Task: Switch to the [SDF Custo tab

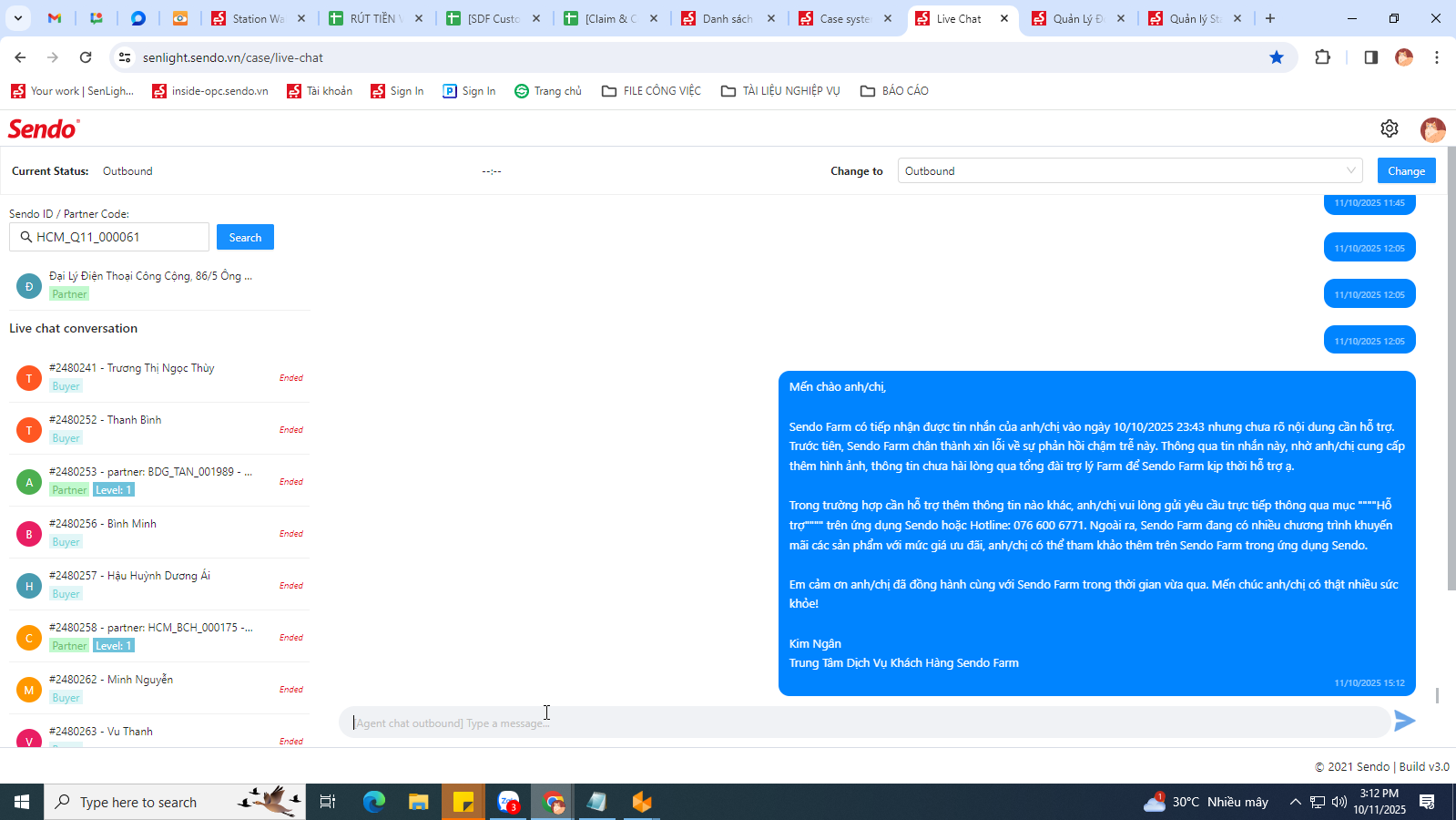Action: 493,18
